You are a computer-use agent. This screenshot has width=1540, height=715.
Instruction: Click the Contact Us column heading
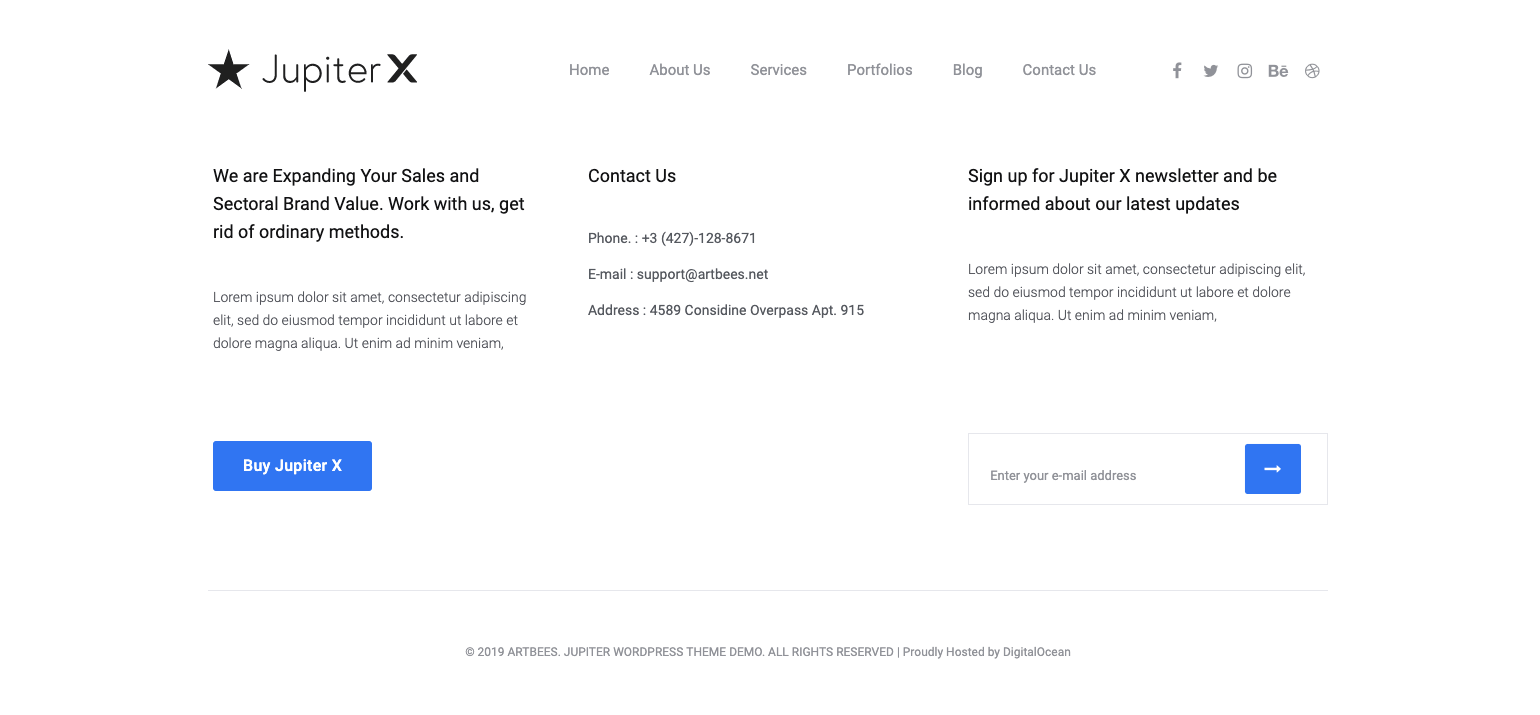[x=632, y=176]
